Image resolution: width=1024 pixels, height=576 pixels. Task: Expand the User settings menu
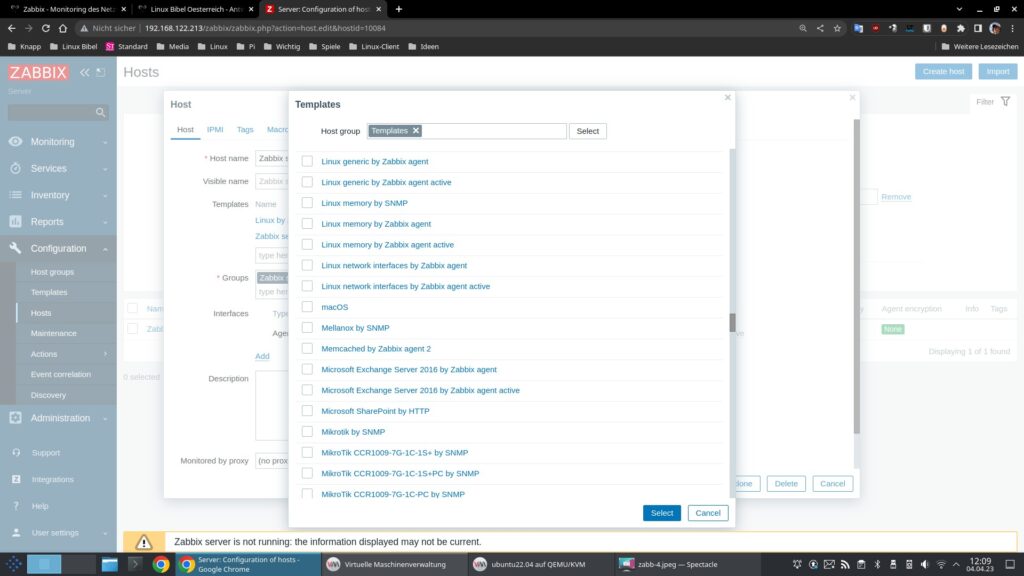coord(105,534)
